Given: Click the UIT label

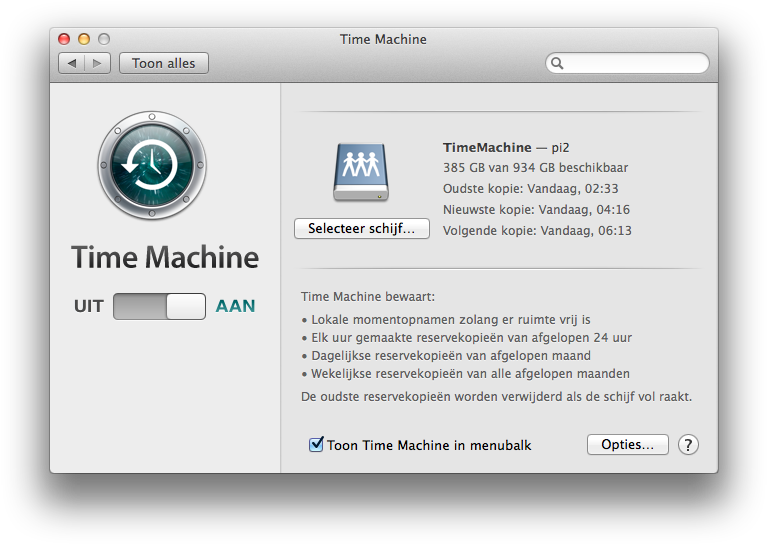Looking at the screenshot, I should pyautogui.click(x=89, y=306).
